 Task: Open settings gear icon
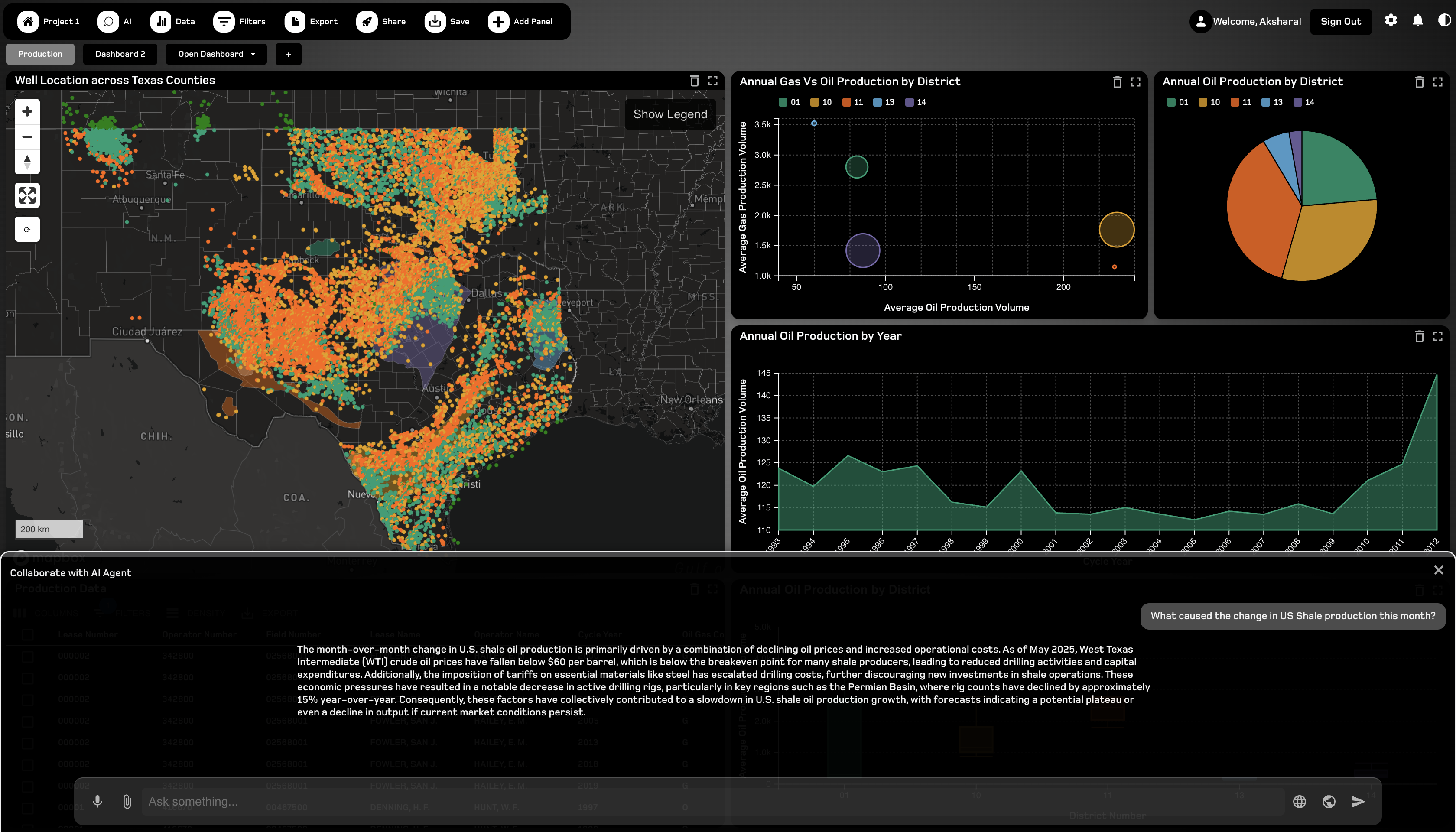click(x=1390, y=21)
